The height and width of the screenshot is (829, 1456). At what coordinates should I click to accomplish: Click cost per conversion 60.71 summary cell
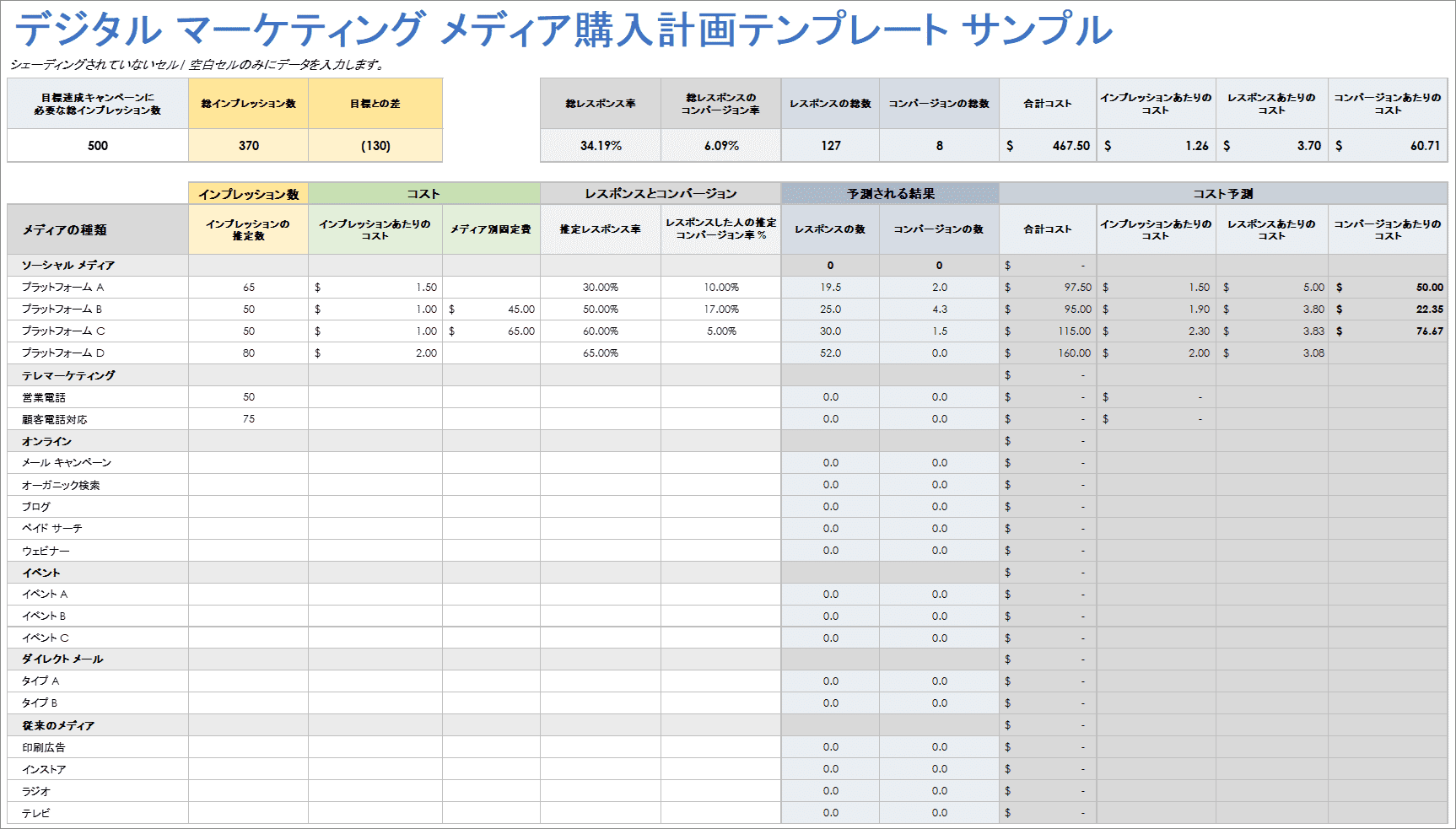[1388, 145]
